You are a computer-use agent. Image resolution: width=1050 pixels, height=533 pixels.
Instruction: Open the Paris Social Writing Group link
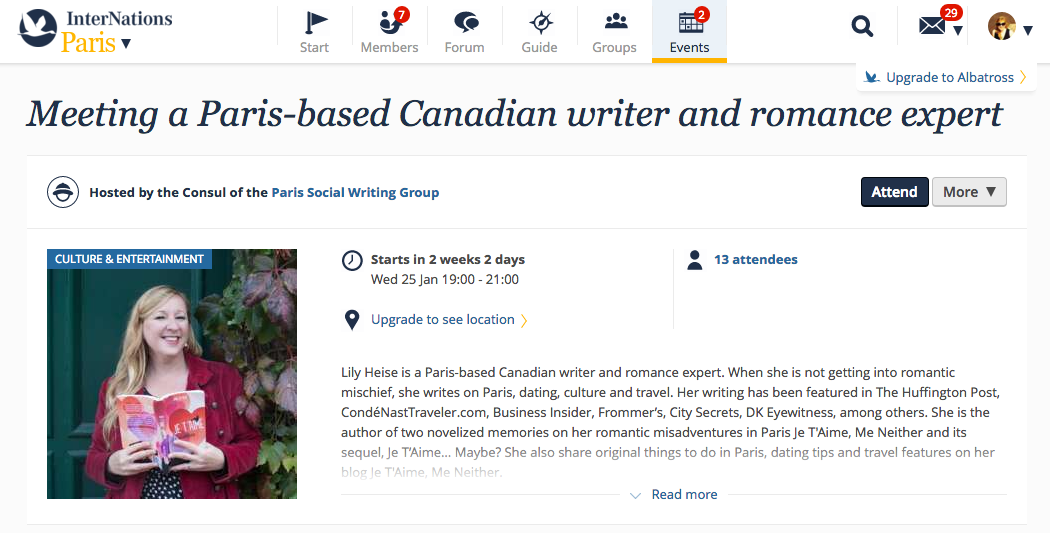coord(355,192)
